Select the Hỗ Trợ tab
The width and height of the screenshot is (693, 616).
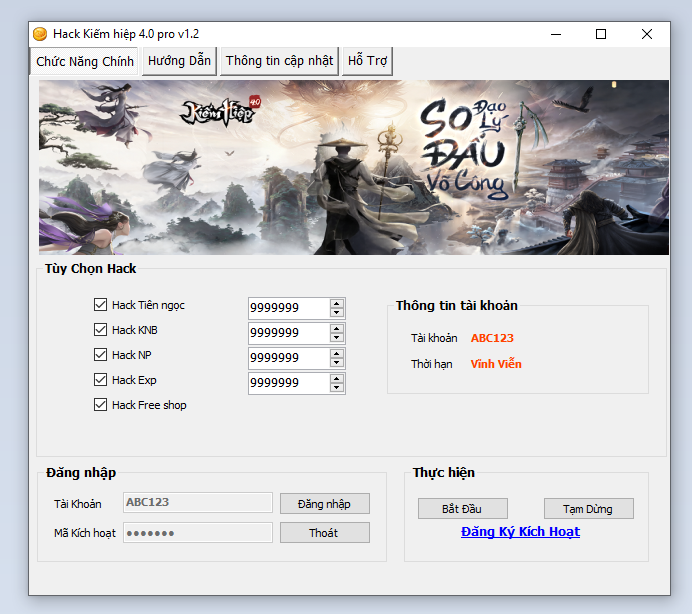click(x=367, y=61)
